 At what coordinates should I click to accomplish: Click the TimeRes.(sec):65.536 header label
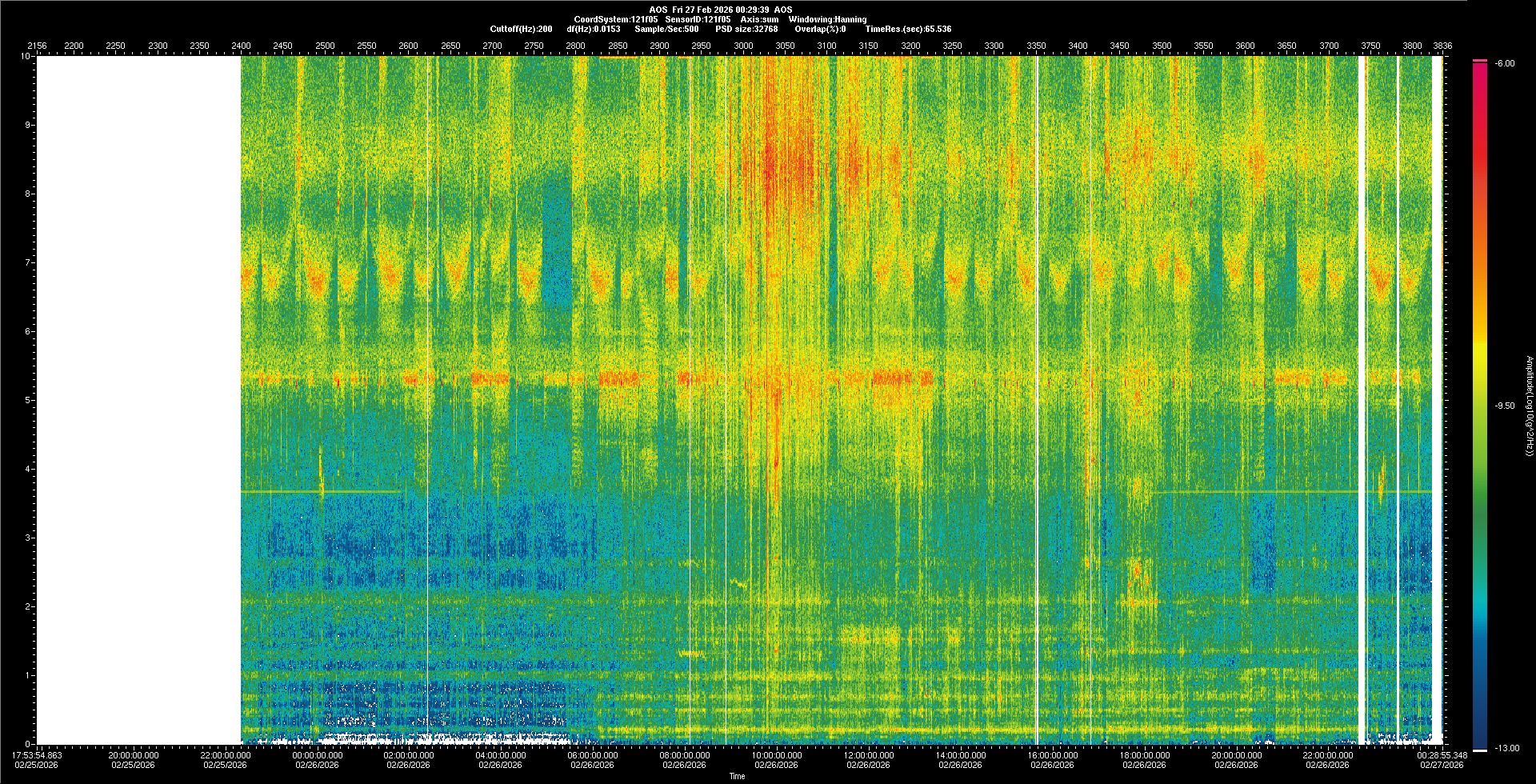click(x=908, y=29)
